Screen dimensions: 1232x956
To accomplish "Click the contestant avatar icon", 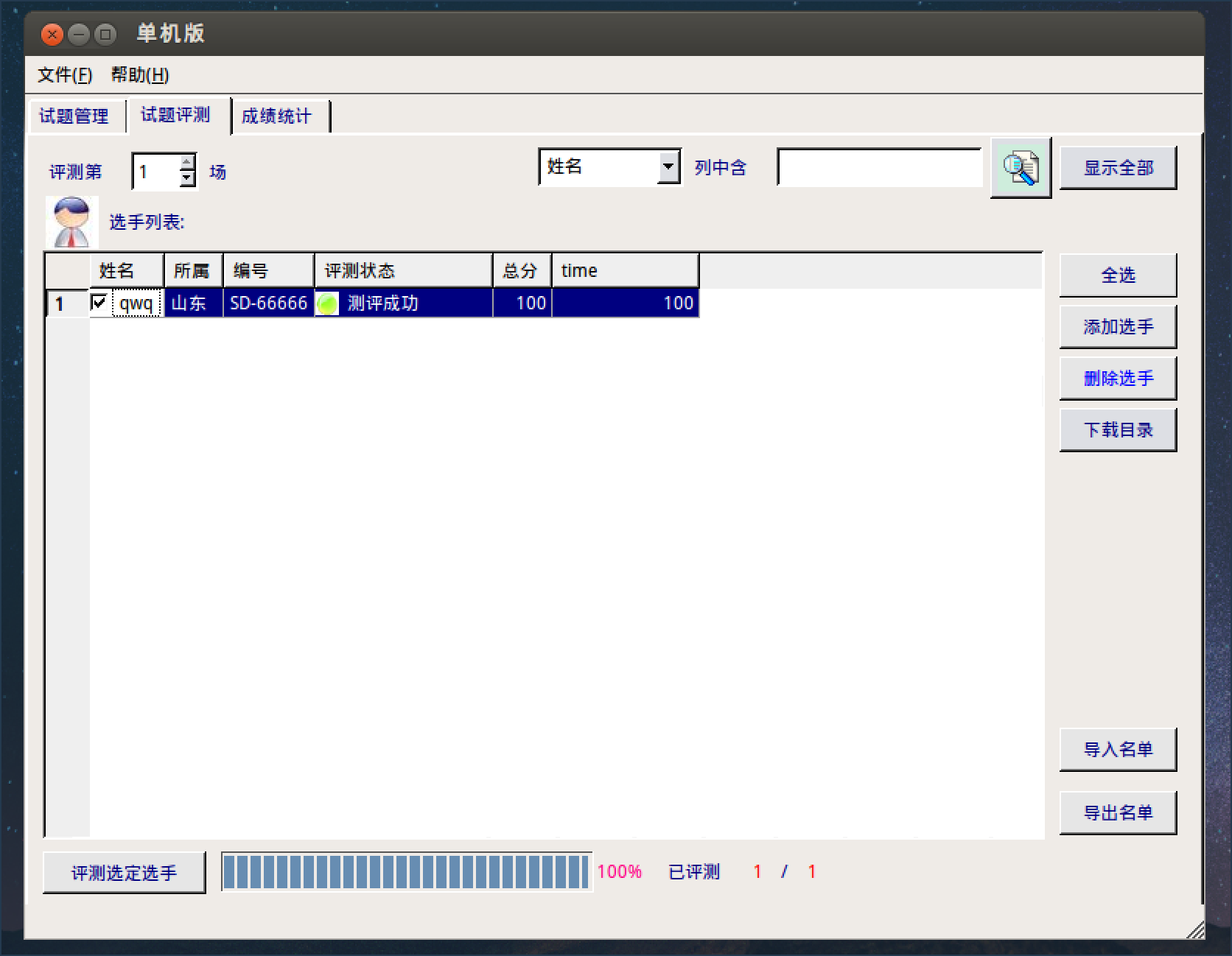I will point(72,222).
